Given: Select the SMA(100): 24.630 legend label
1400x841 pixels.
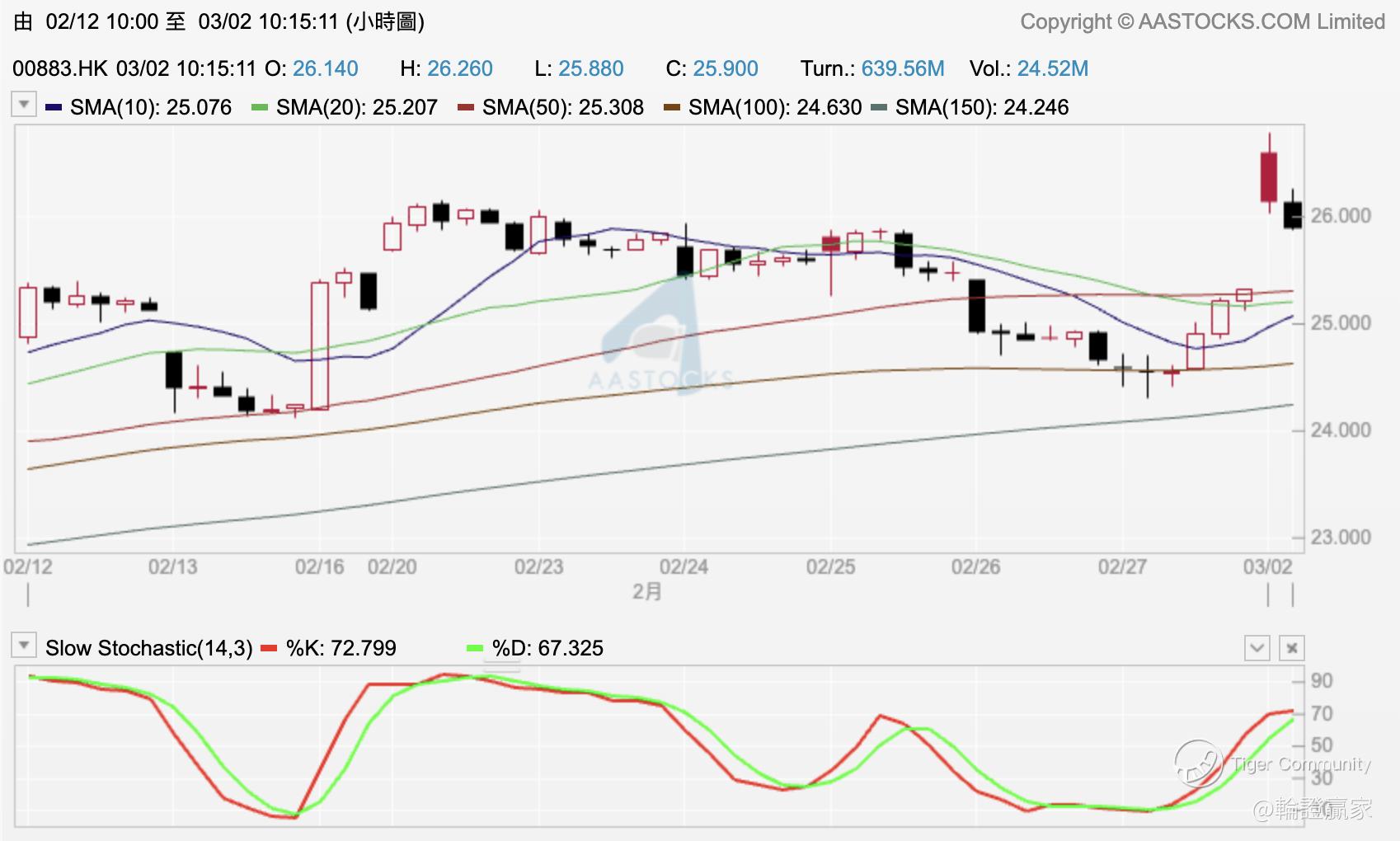Looking at the screenshot, I should coord(775,107).
